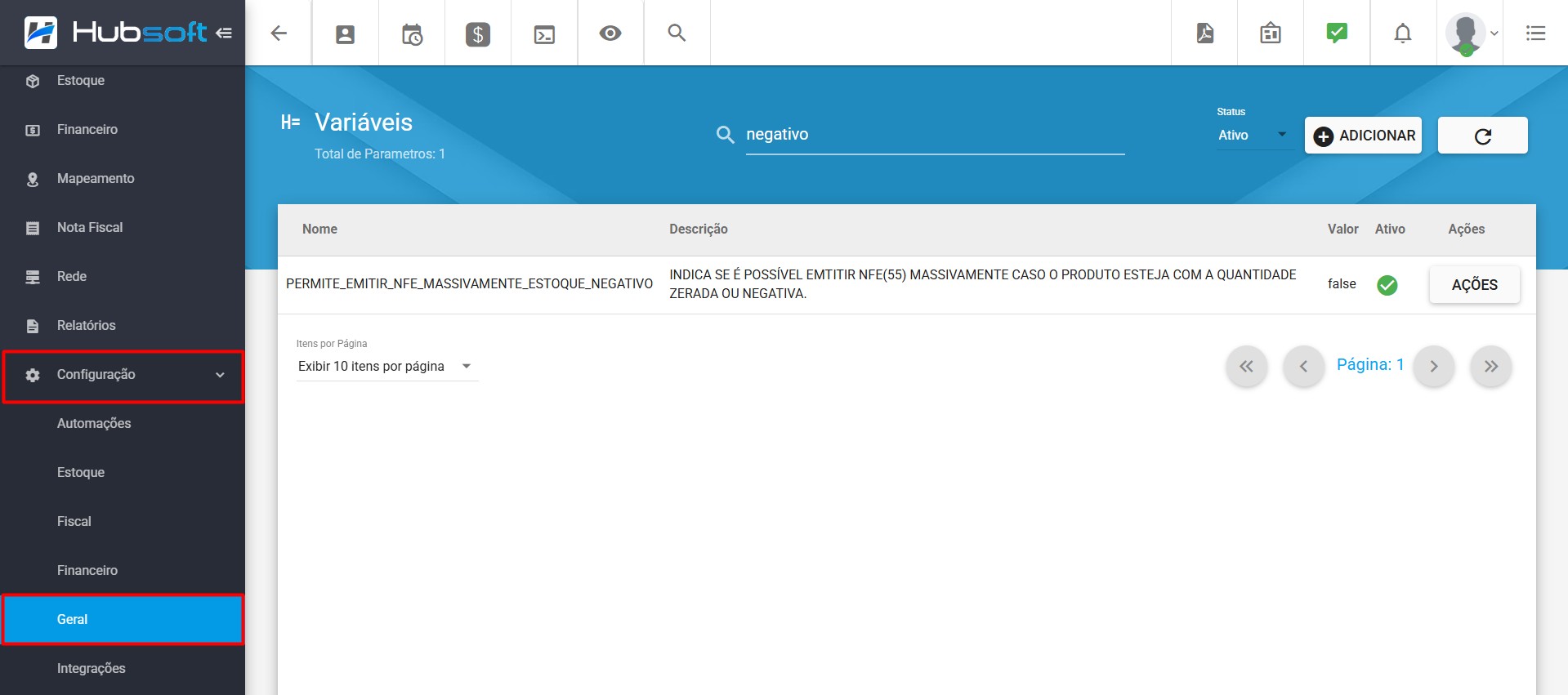1568x695 pixels.
Task: Click the Valor column header
Action: pyautogui.click(x=1342, y=229)
